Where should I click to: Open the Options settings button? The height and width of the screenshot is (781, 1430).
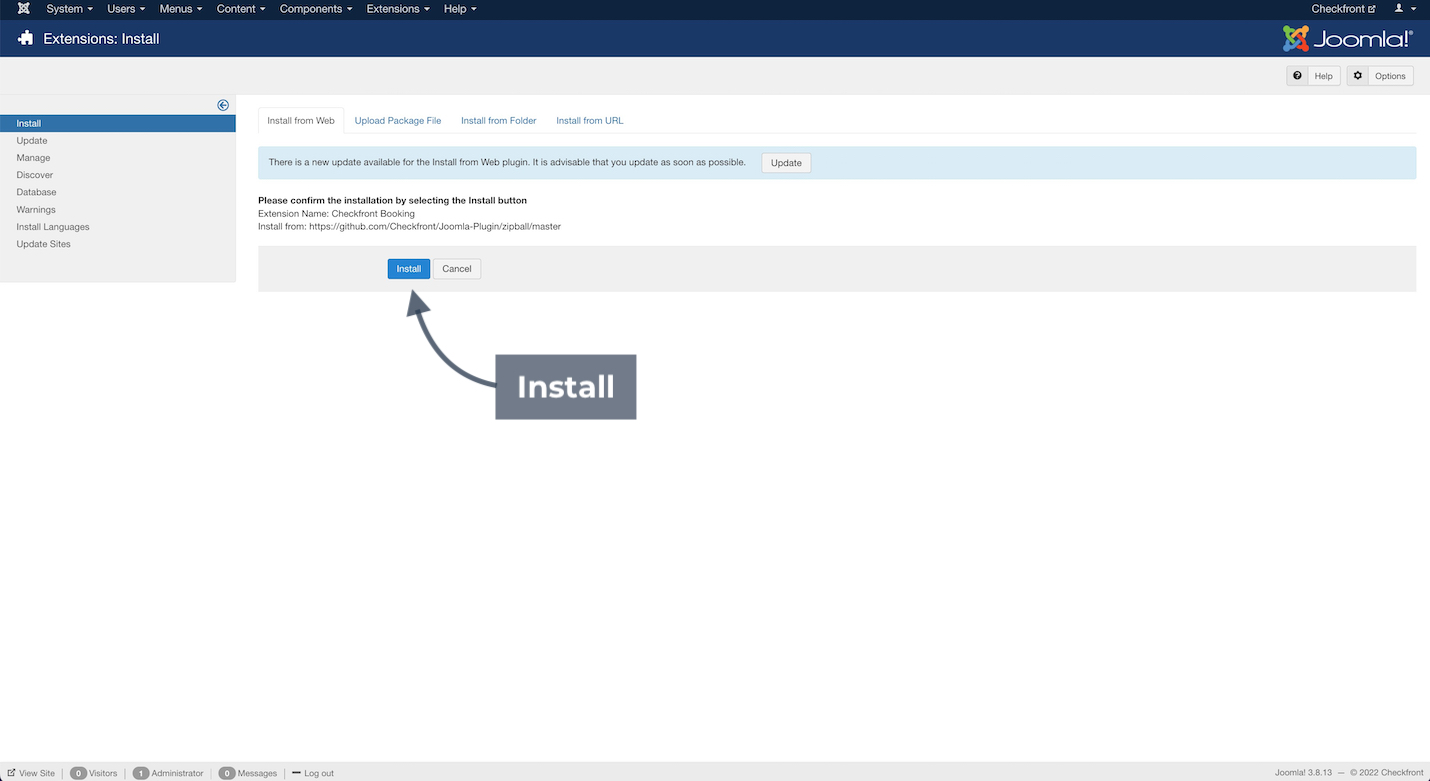pos(1380,76)
